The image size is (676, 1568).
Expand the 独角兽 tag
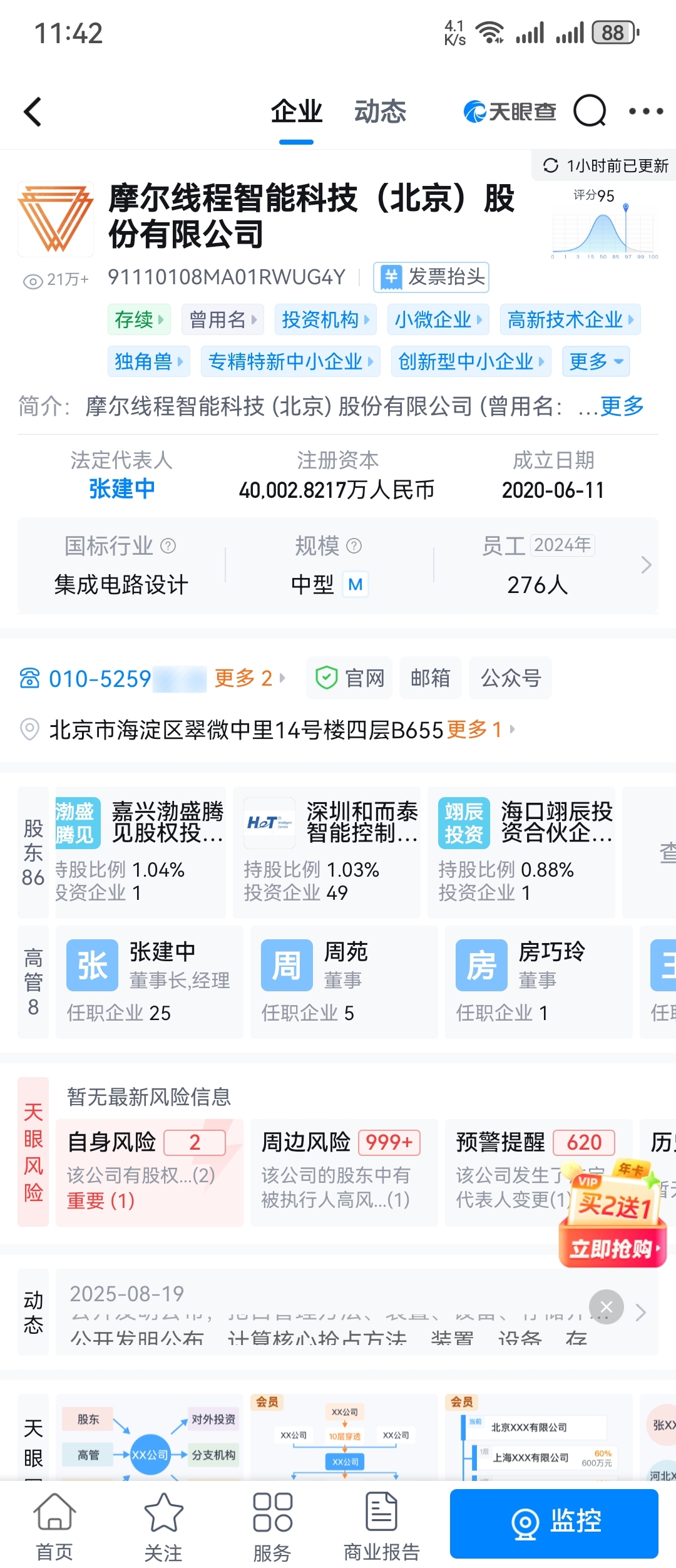point(149,361)
